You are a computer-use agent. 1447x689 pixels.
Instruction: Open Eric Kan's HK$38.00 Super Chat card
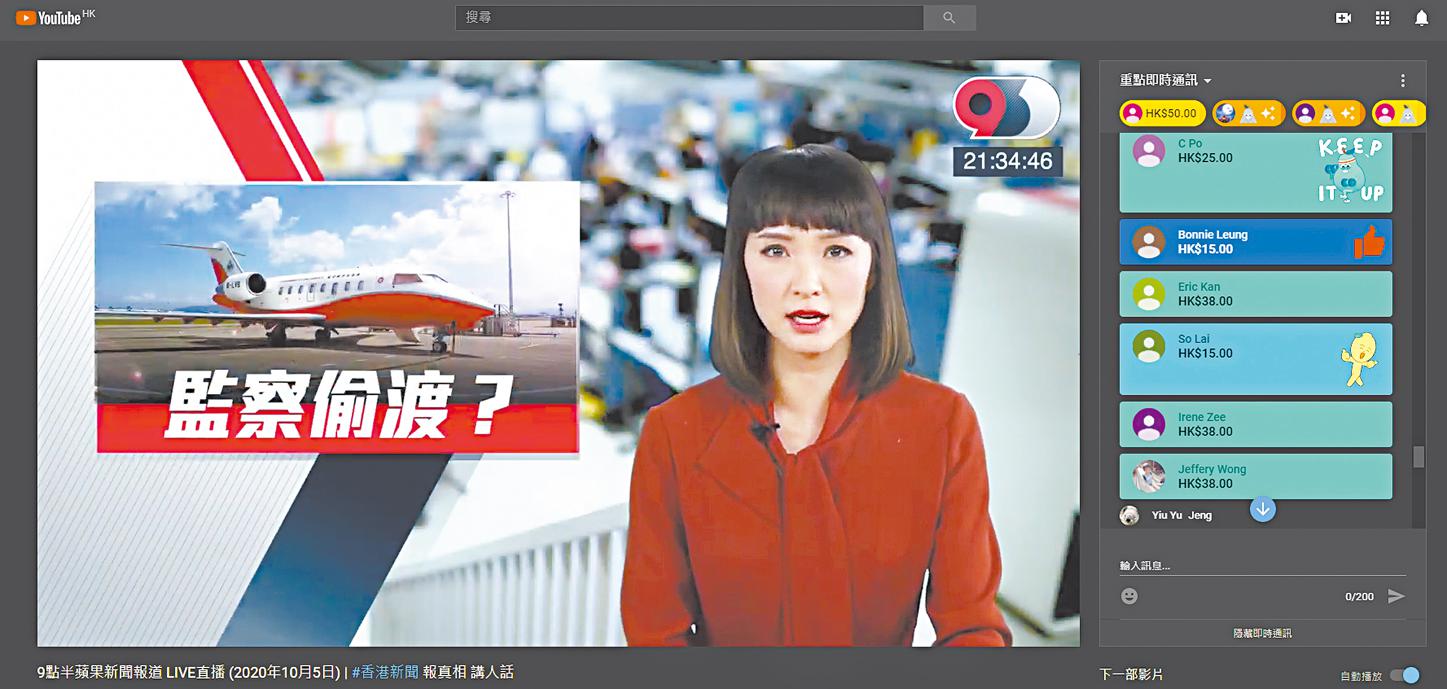coord(1255,294)
